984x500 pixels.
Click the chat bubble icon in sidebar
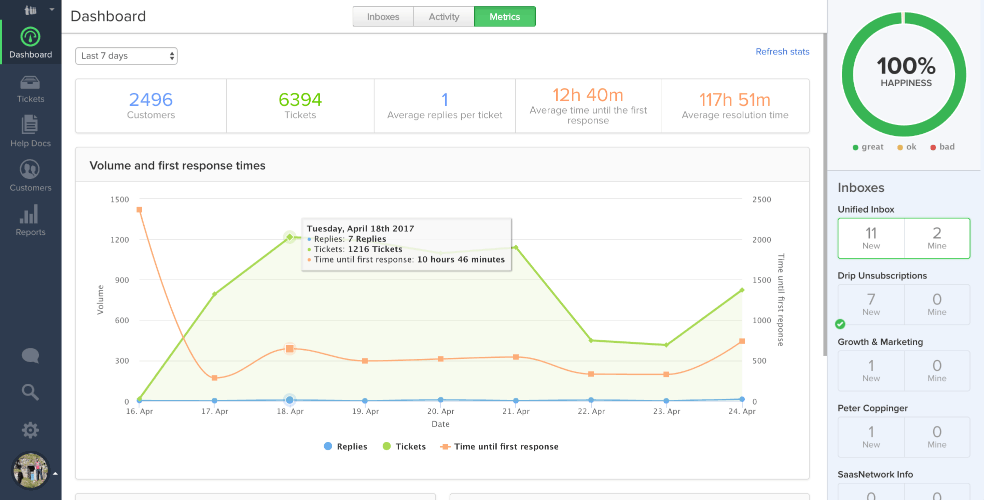30,356
